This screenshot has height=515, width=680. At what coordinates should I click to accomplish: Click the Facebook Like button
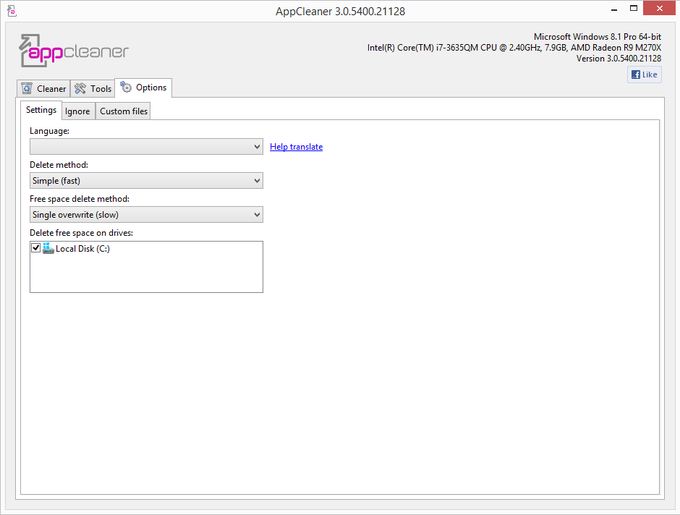(644, 75)
